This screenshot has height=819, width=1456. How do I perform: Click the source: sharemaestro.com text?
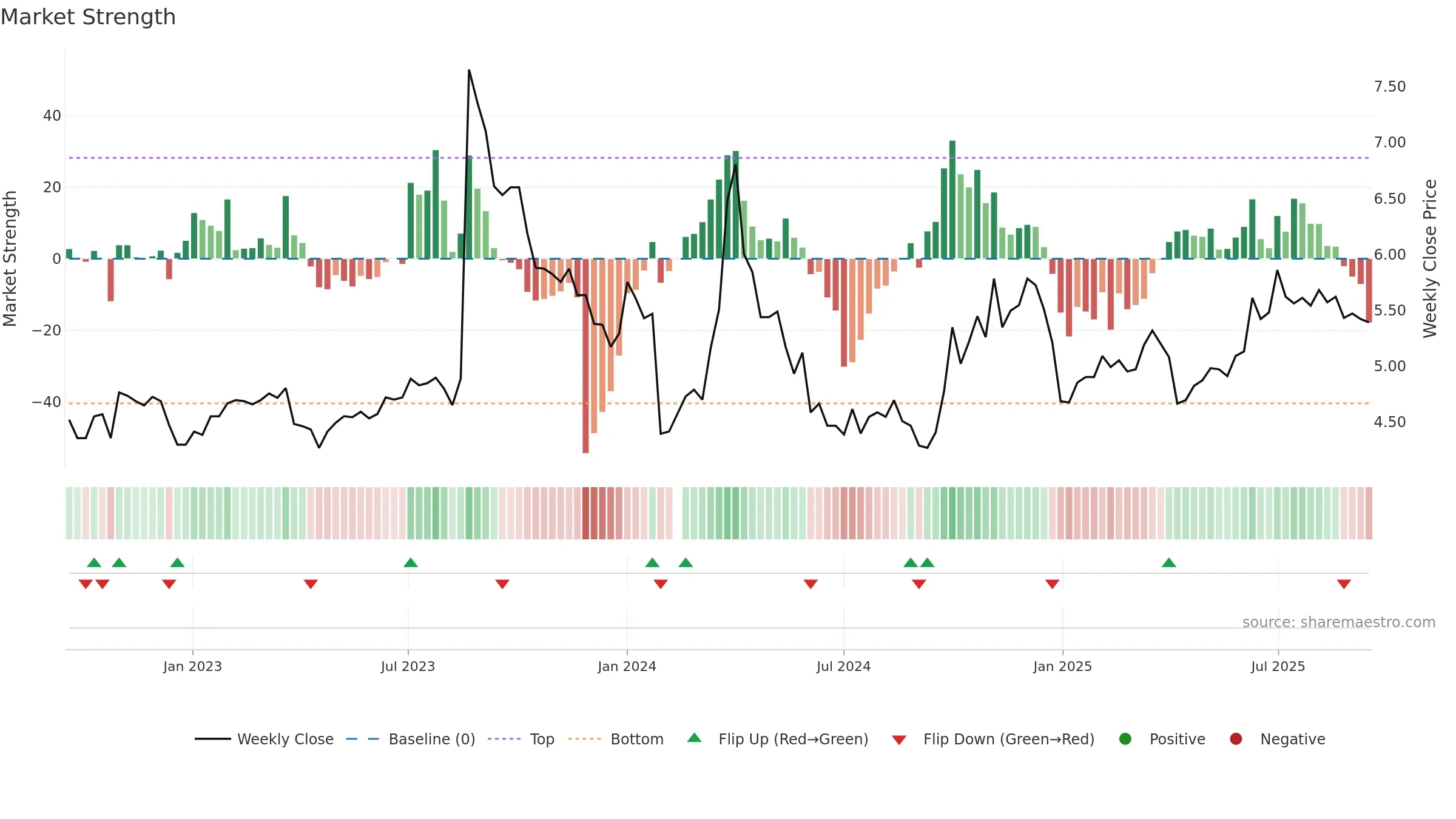1339,622
